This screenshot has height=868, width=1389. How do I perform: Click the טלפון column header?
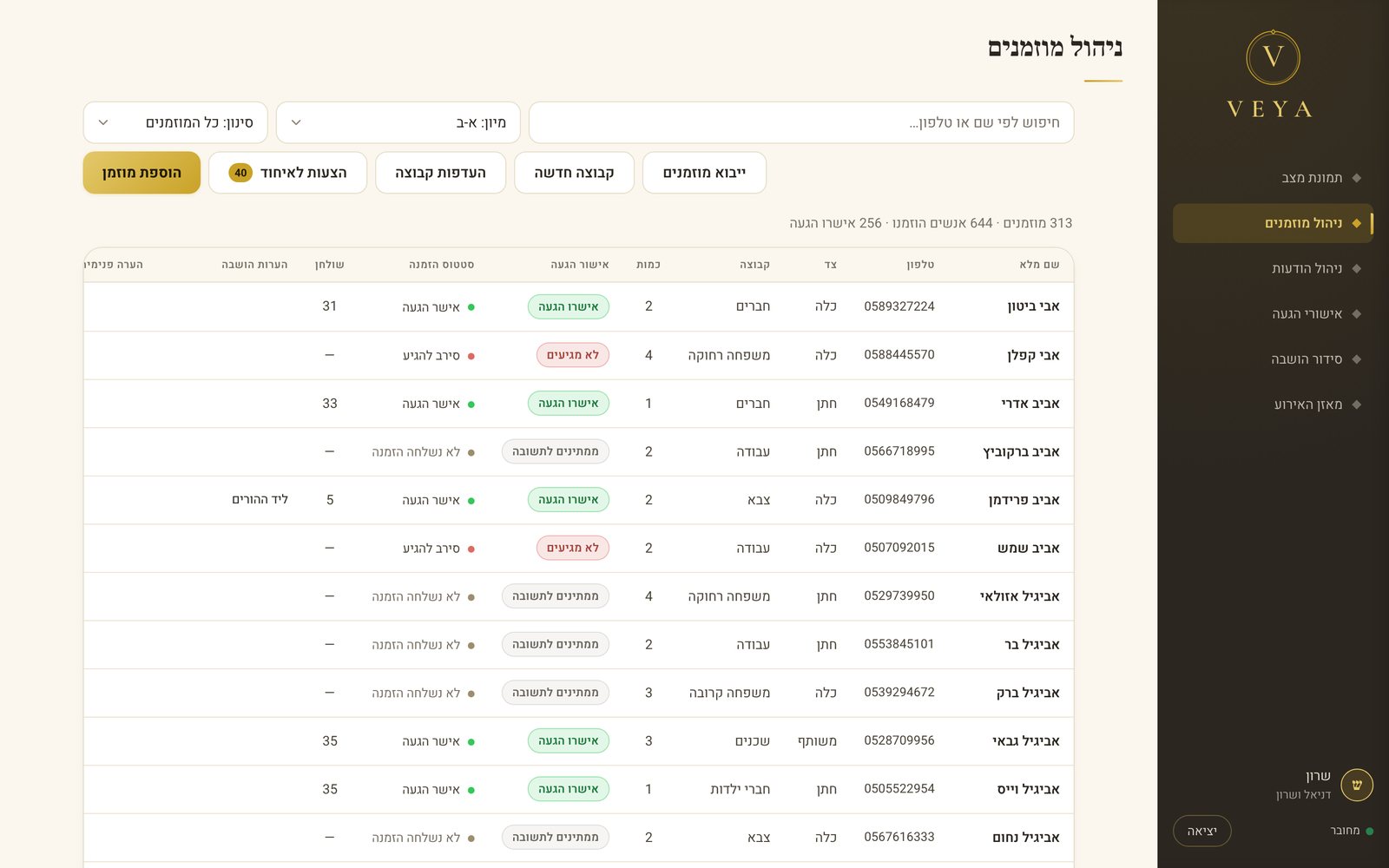(920, 265)
